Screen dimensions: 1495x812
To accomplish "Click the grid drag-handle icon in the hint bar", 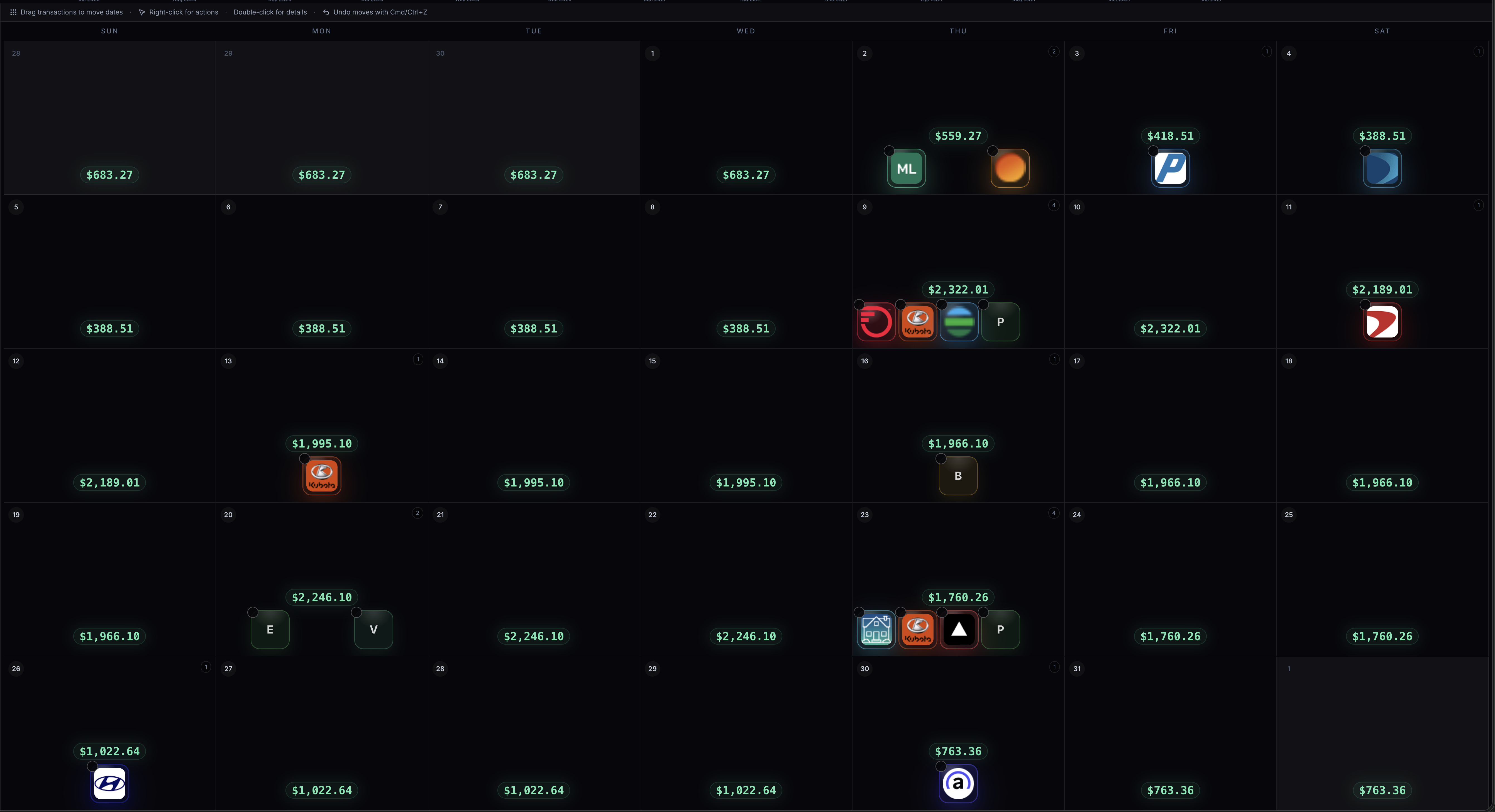I will pyautogui.click(x=13, y=12).
